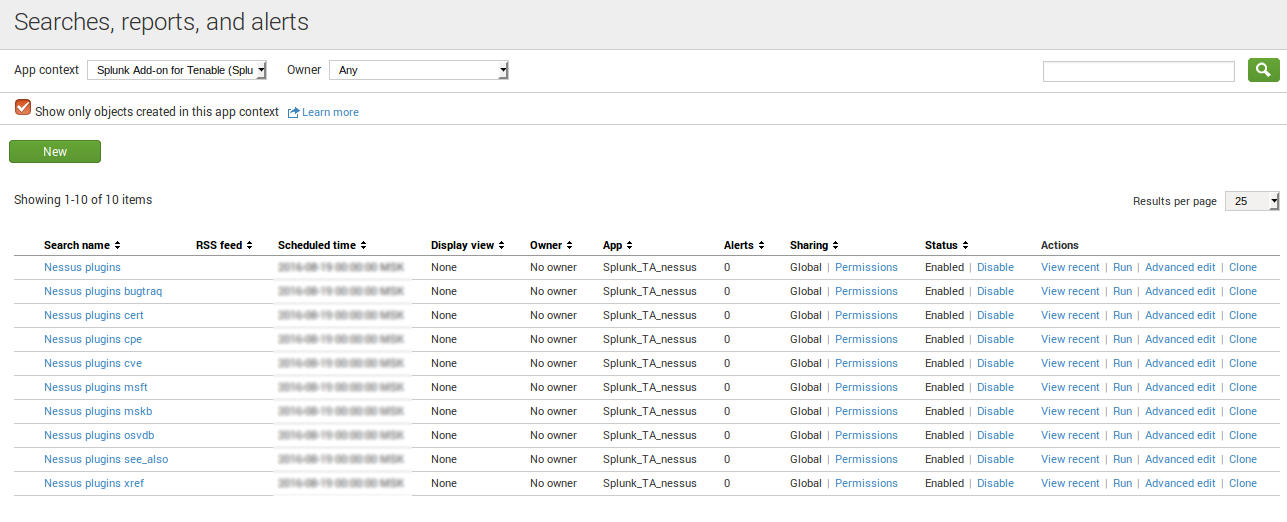Sort by Search name column
Screen dimensions: 1287x522
click(82, 245)
